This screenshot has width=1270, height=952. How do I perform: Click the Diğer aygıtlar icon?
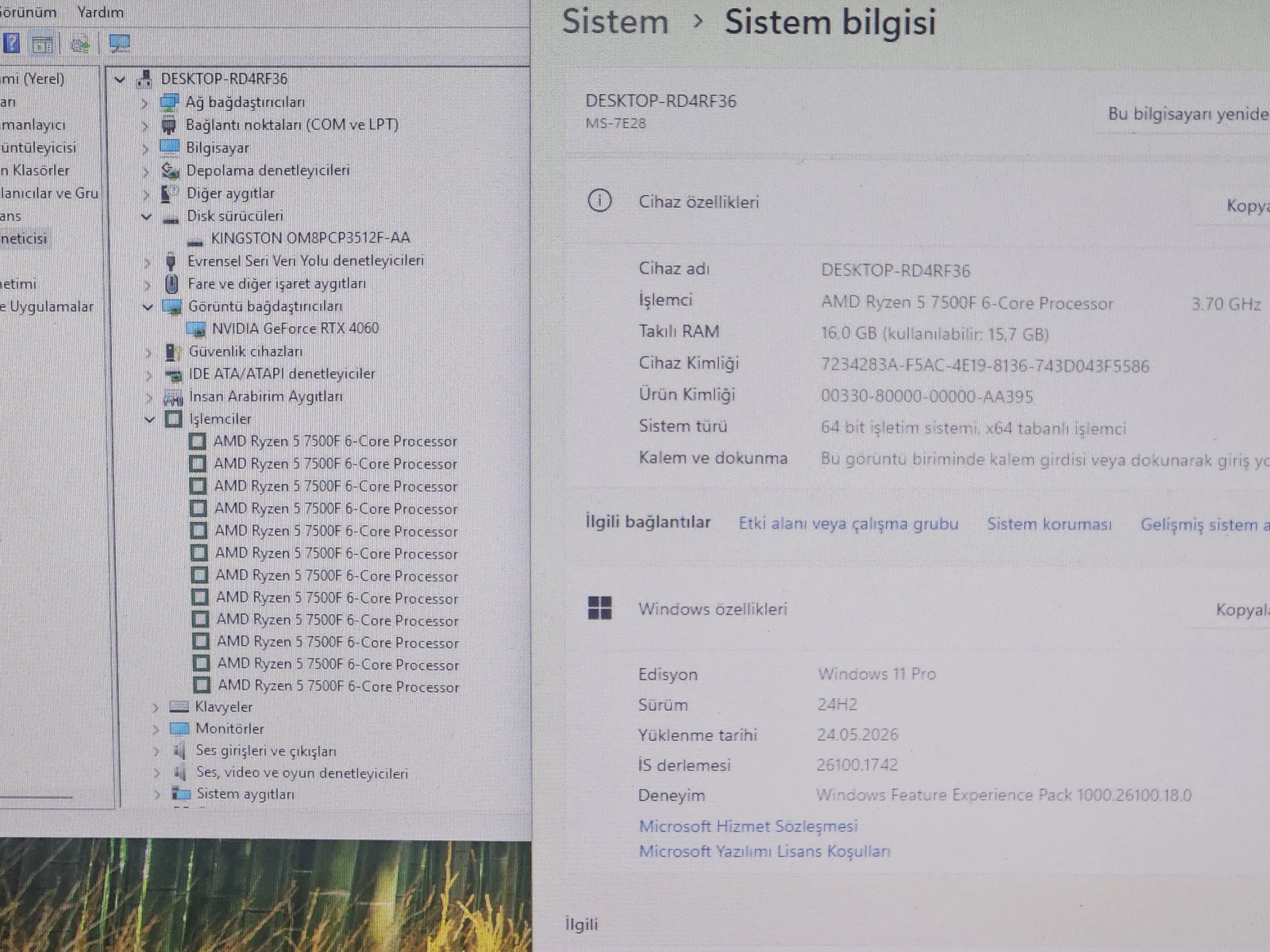coord(170,193)
